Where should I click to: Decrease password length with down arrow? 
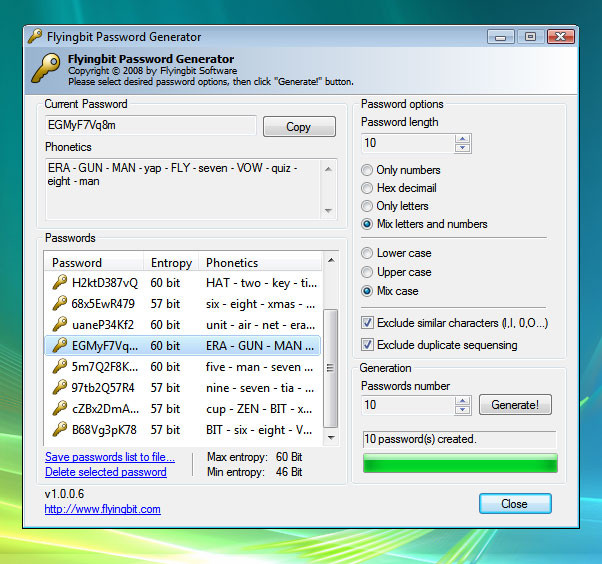point(463,148)
